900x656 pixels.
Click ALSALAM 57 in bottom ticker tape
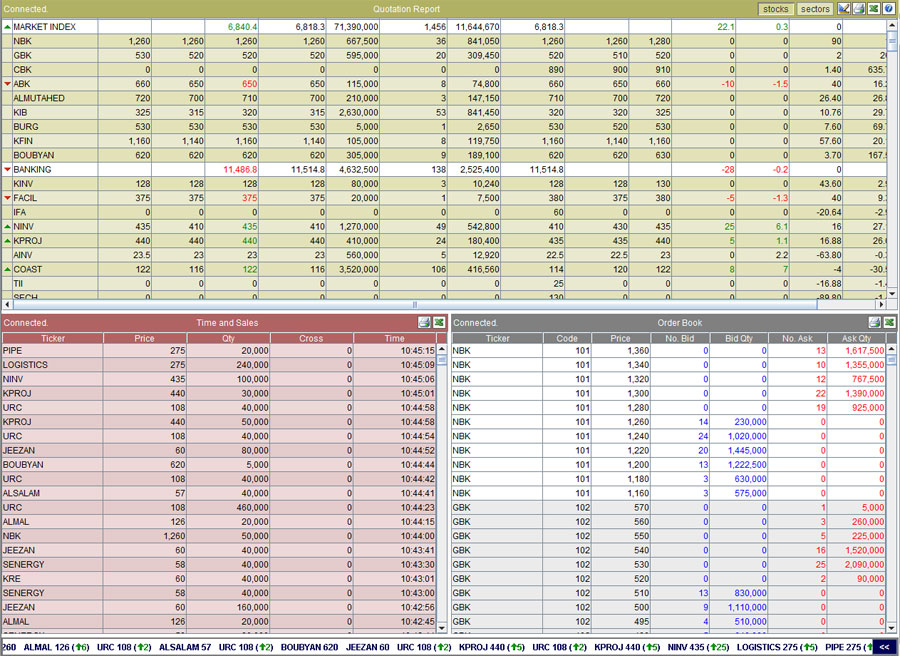point(184,647)
